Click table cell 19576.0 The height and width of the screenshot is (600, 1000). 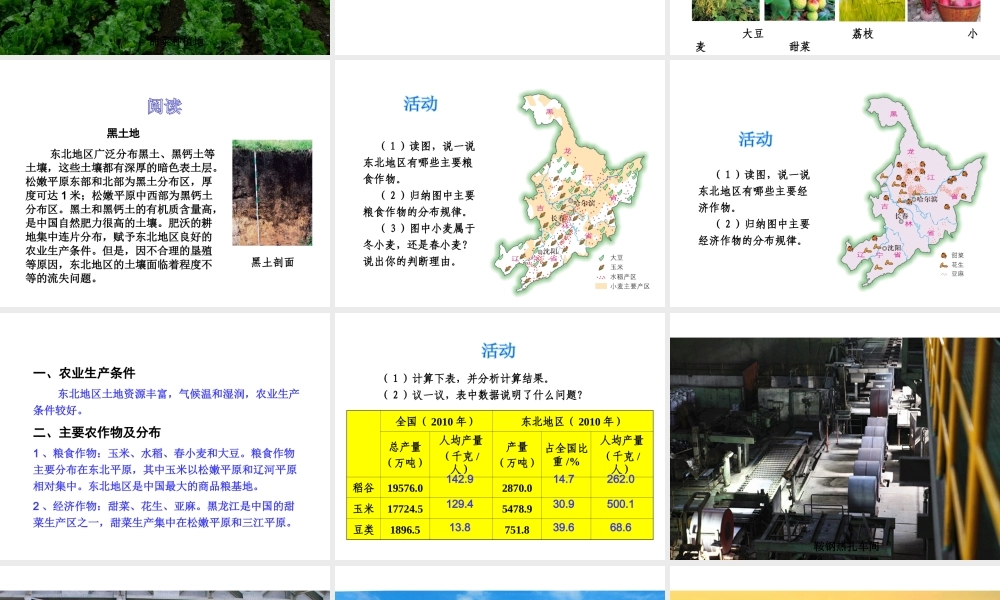point(405,488)
